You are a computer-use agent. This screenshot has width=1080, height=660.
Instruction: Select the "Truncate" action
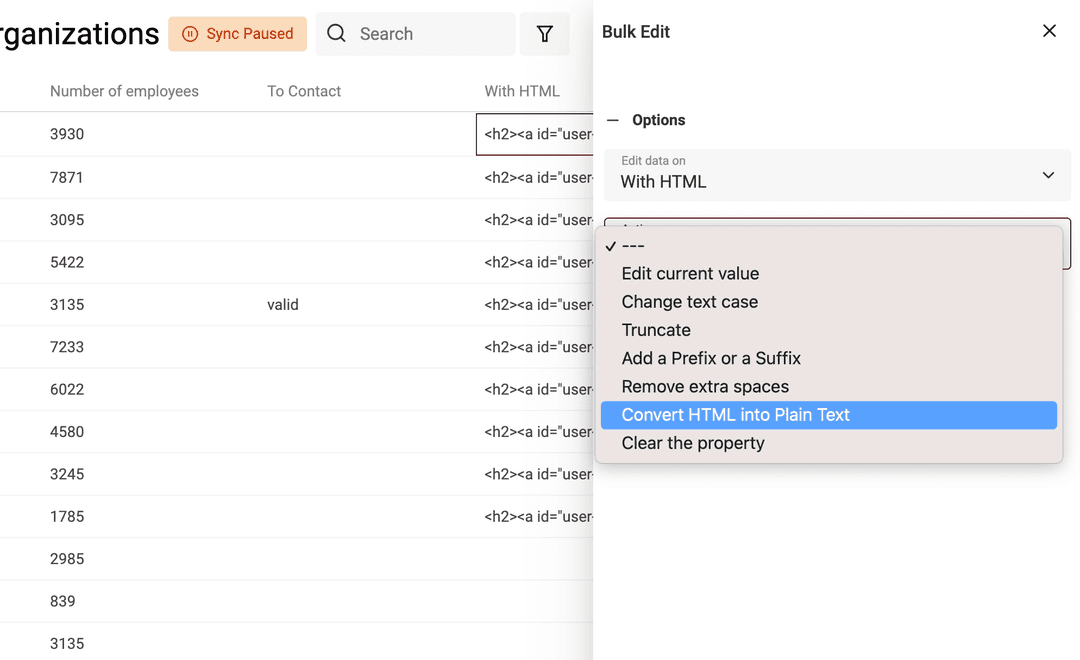tap(656, 329)
